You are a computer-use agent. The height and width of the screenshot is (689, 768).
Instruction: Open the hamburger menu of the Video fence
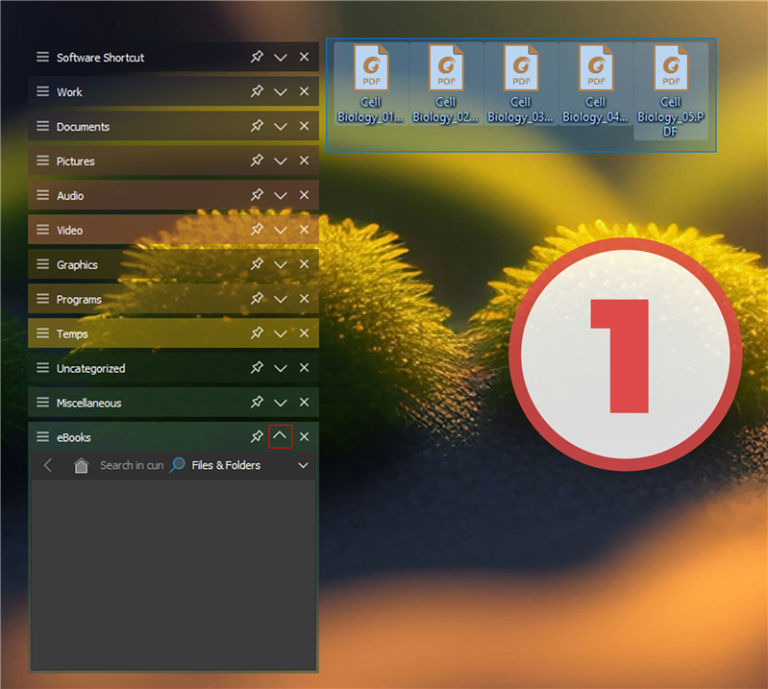point(43,229)
